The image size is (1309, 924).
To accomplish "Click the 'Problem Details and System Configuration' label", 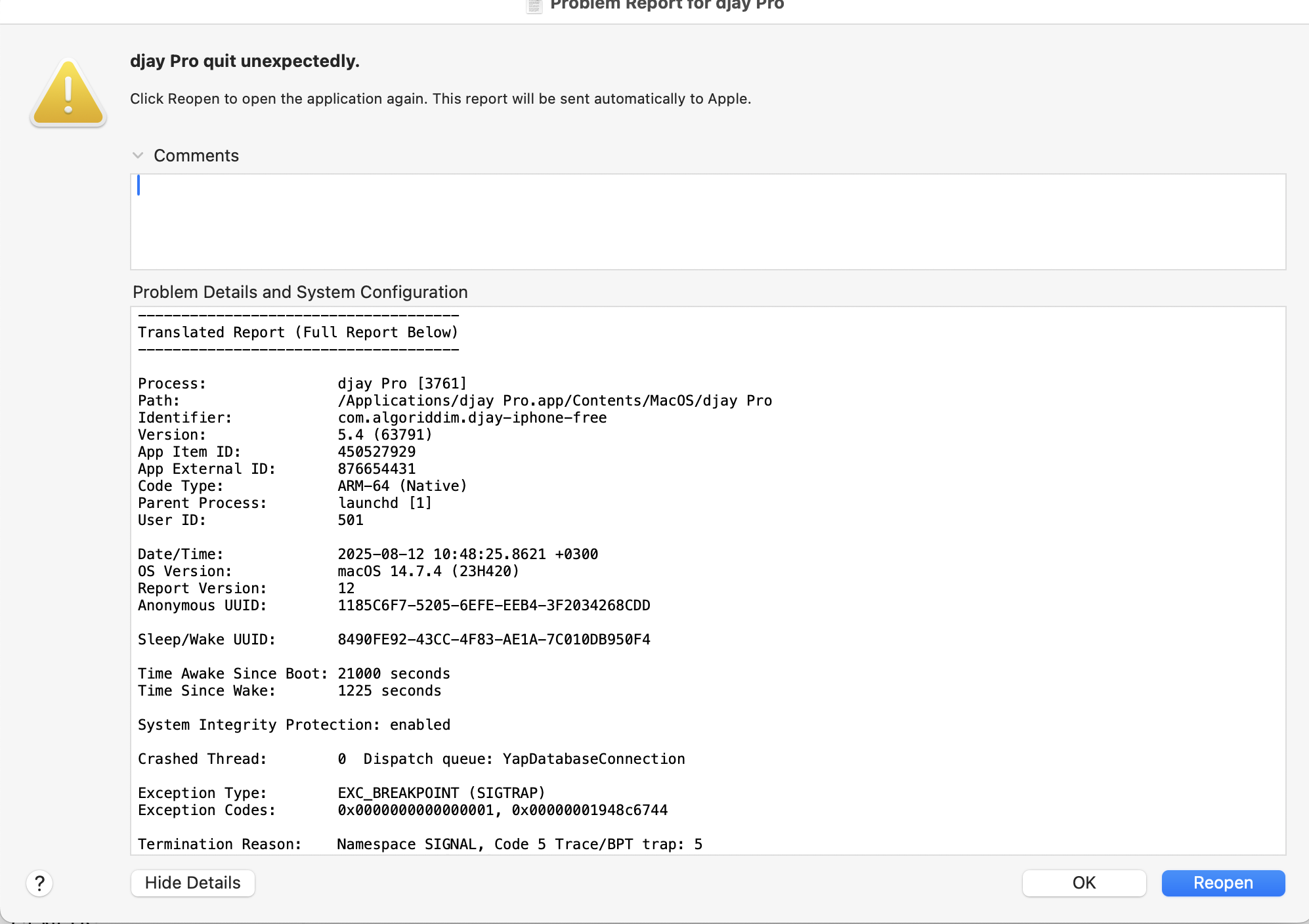I will point(300,292).
